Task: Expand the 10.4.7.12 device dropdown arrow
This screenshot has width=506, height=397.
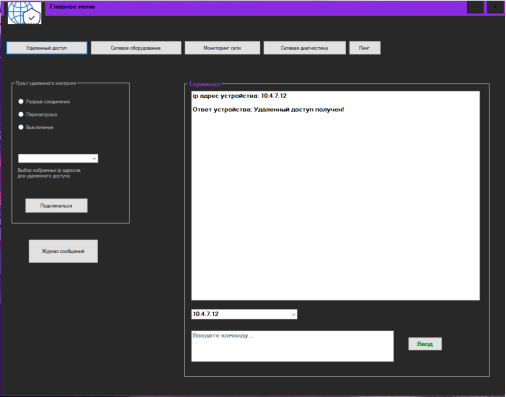Action: [293, 314]
